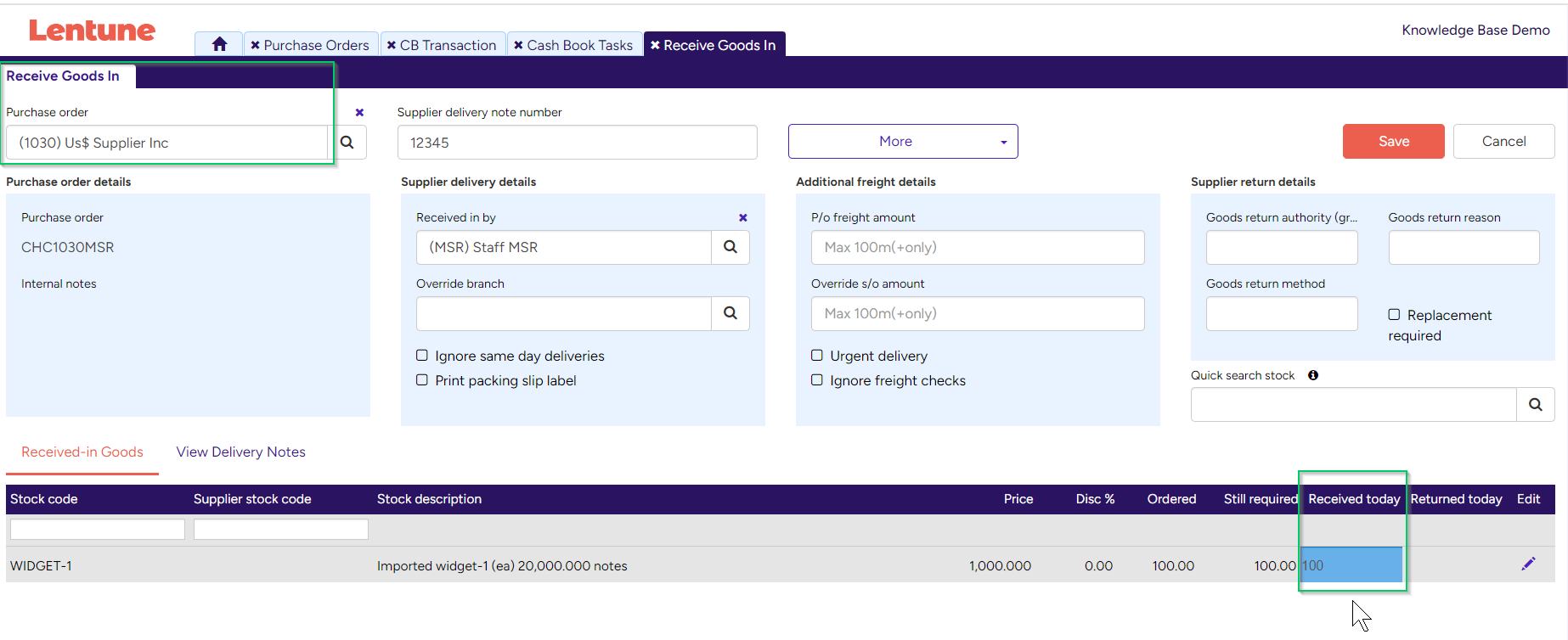The width and height of the screenshot is (1568, 640).
Task: Focus Goods return authority field
Action: coord(1282,247)
